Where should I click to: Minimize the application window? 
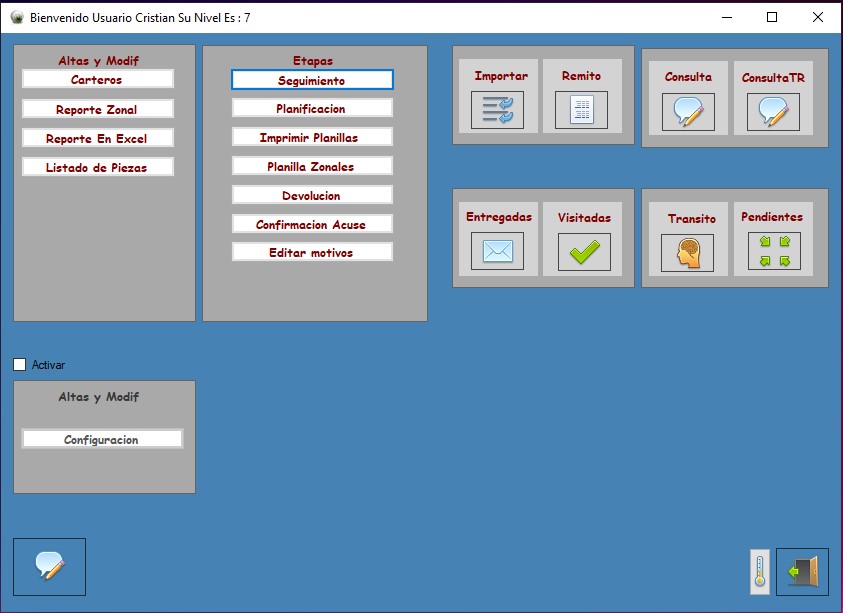pyautogui.click(x=727, y=17)
